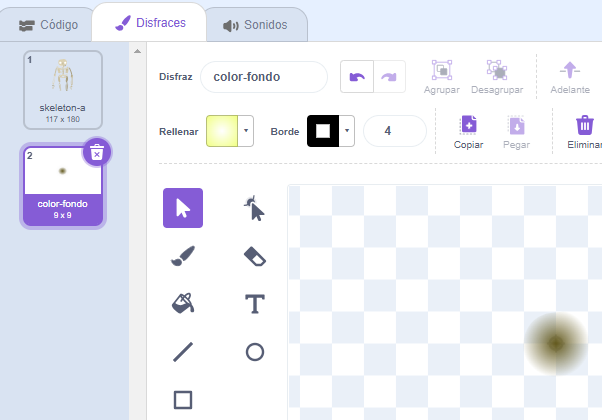Select the Line tool

[183, 351]
